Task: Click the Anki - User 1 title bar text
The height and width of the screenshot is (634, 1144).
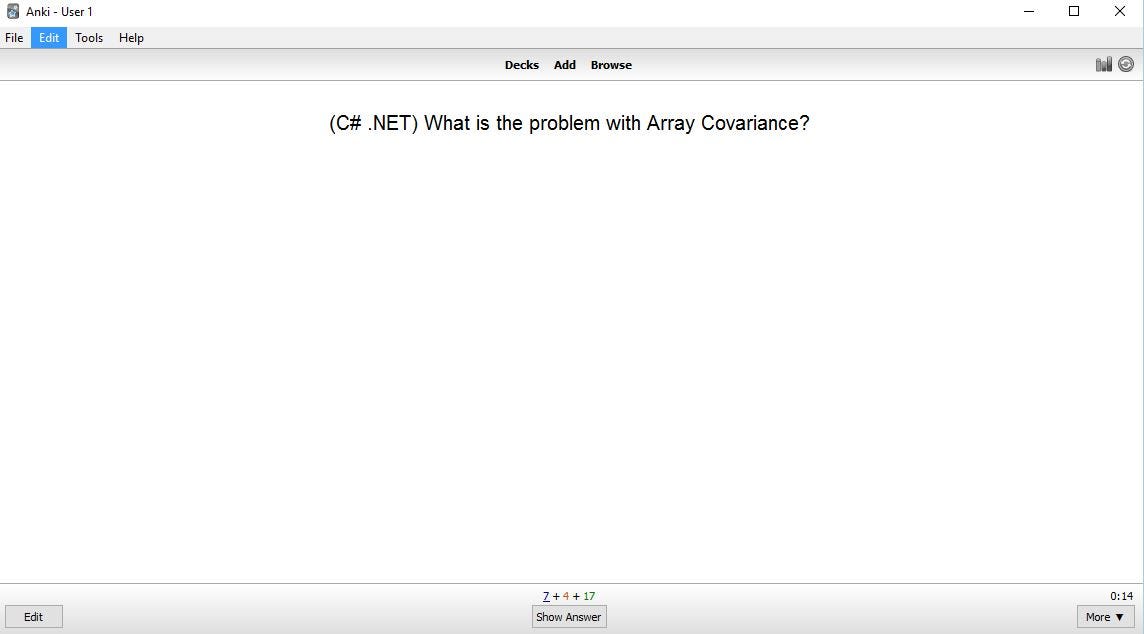Action: coord(60,11)
